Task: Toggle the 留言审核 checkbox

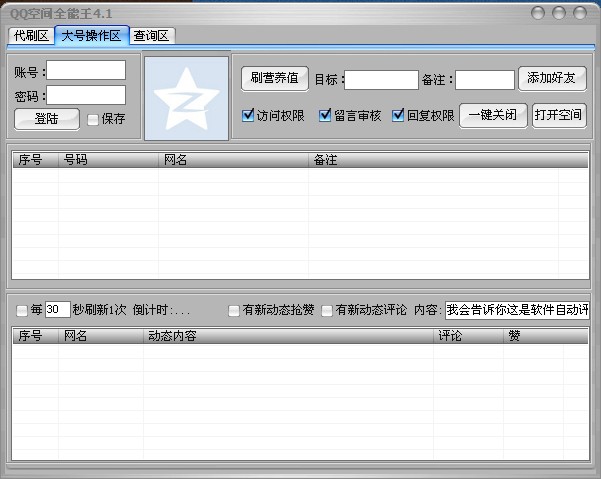Action: [325, 115]
